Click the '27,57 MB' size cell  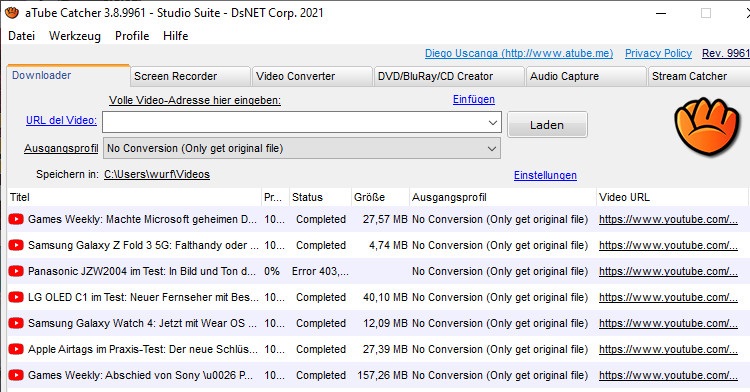click(x=385, y=219)
